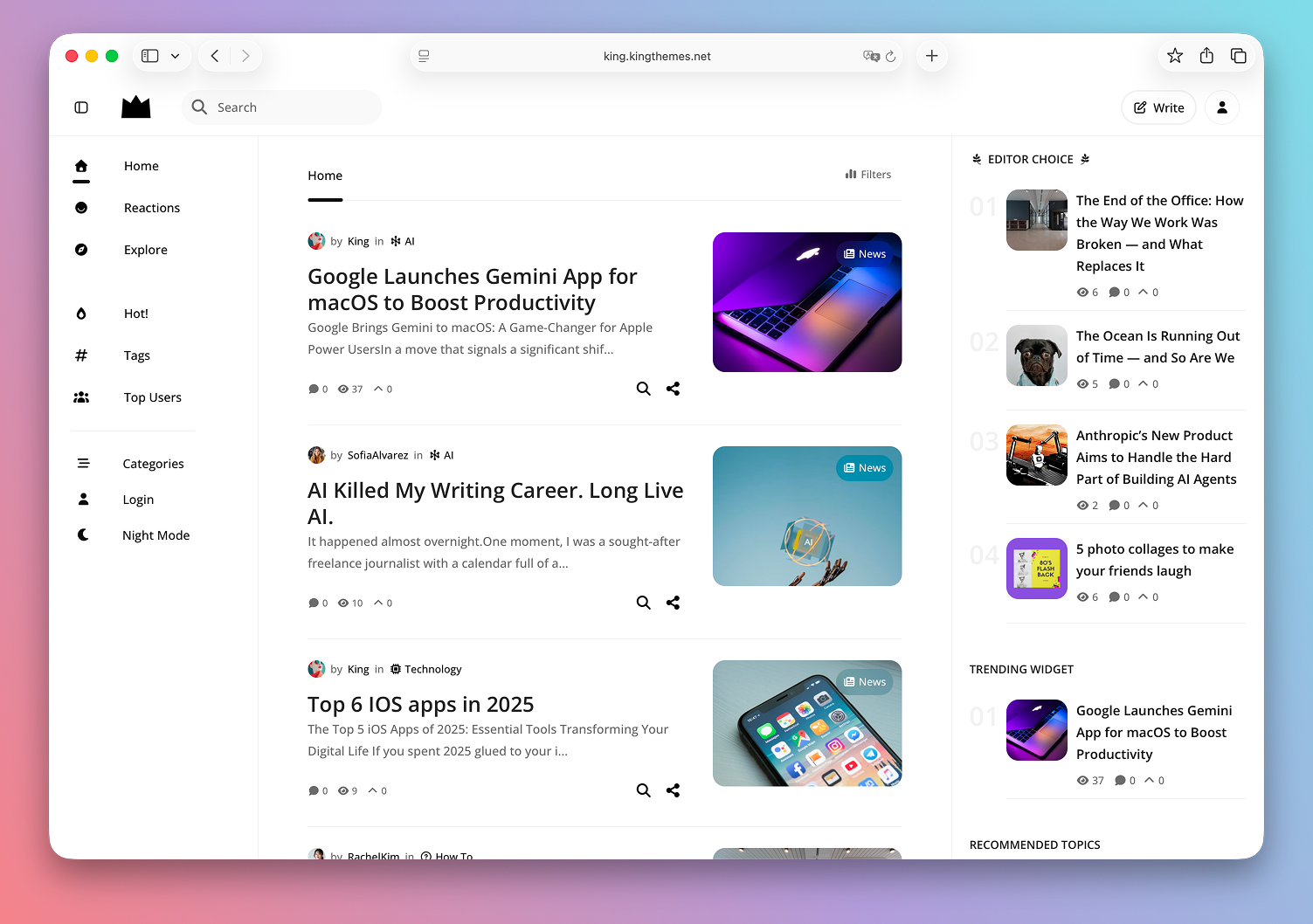This screenshot has width=1313, height=924.
Task: Toggle Night Mode
Action: [155, 535]
